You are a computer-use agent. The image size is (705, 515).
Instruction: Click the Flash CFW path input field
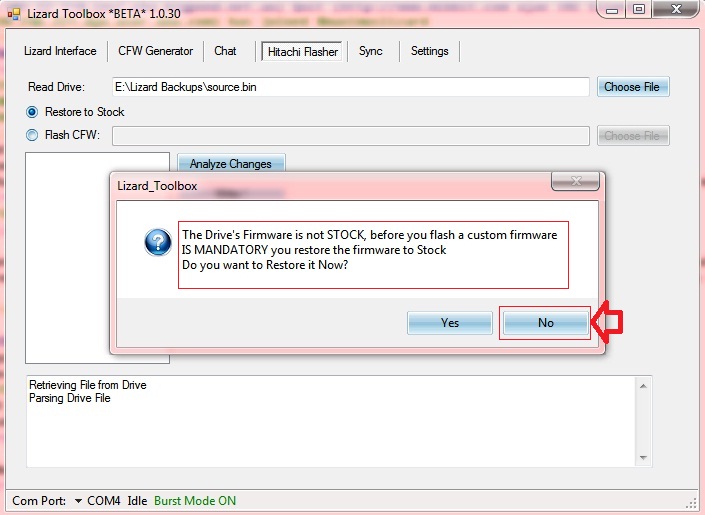pos(351,136)
